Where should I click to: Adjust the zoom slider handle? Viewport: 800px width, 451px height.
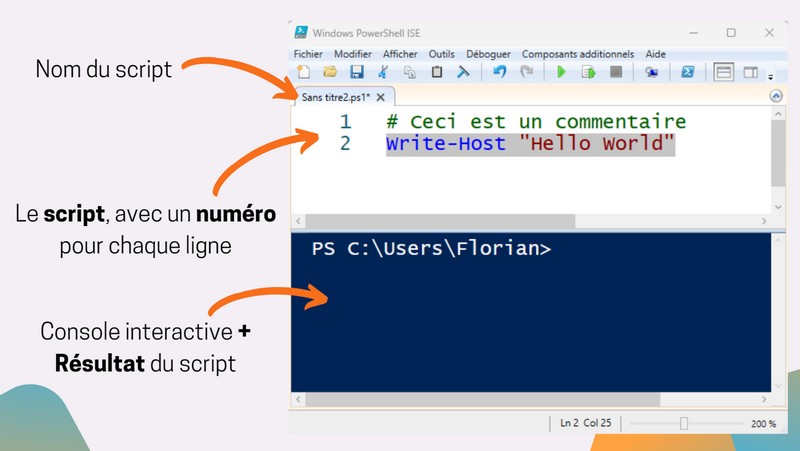684,423
